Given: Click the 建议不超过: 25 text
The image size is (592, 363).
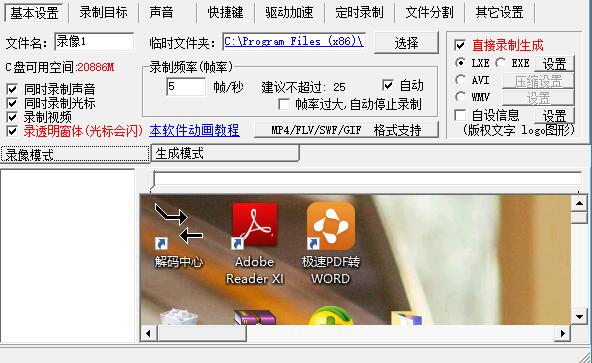Looking at the screenshot, I should point(304,87).
